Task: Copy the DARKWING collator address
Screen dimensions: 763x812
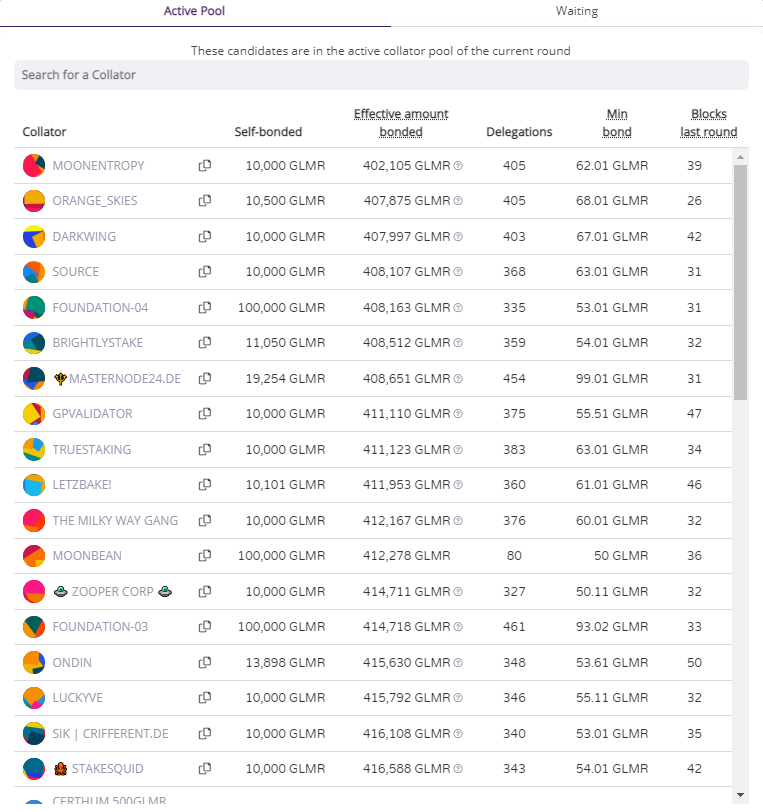Action: [205, 237]
